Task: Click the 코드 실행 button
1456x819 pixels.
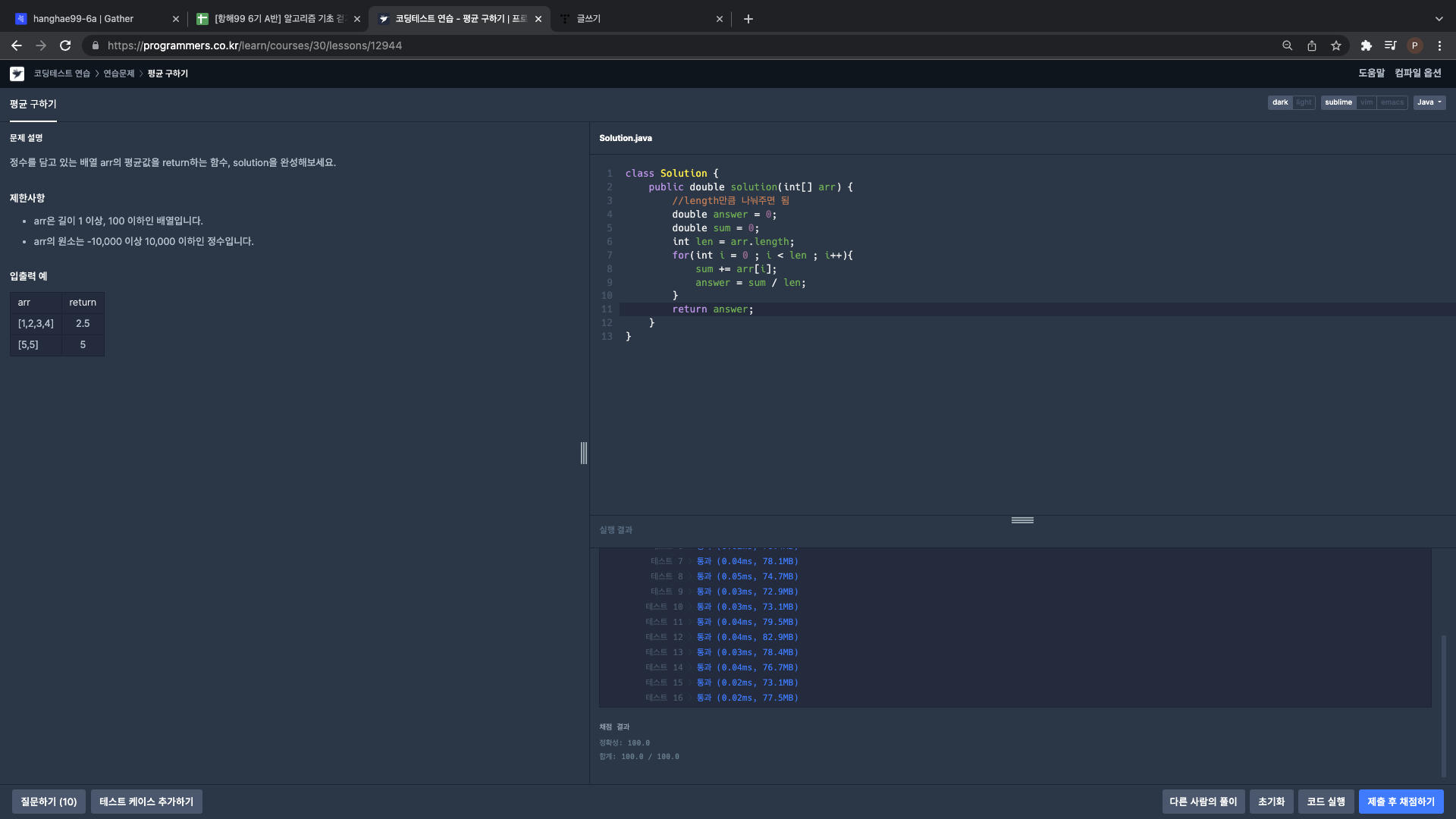Action: point(1326,802)
